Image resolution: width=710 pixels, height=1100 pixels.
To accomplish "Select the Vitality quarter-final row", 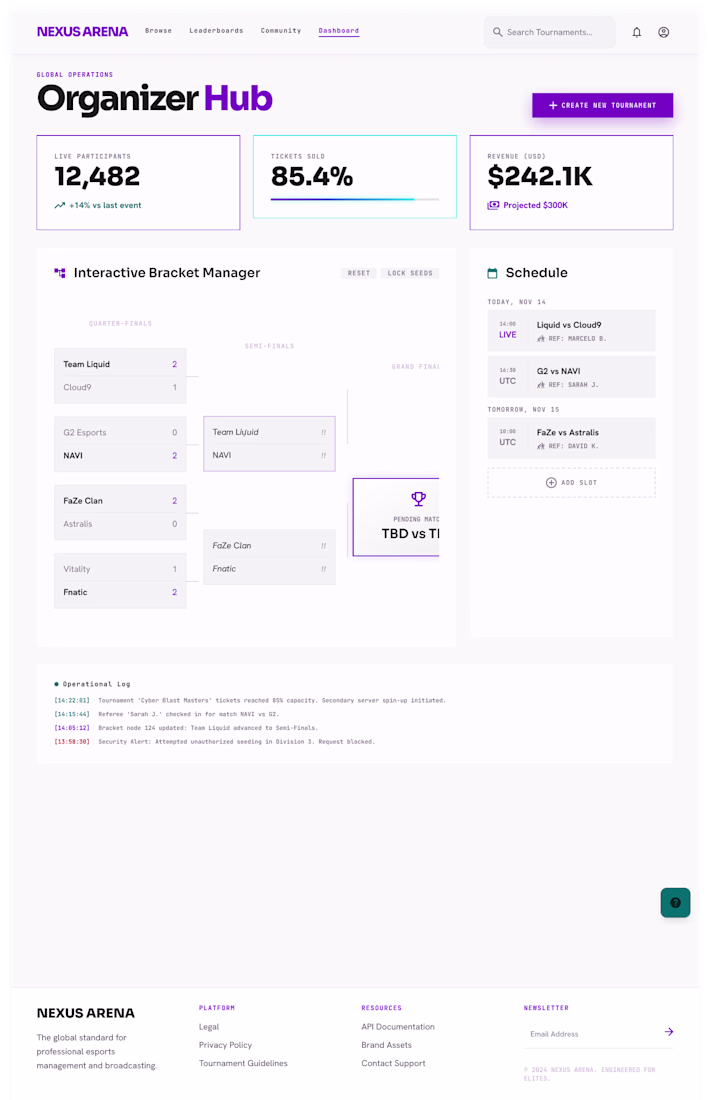I will click(120, 569).
